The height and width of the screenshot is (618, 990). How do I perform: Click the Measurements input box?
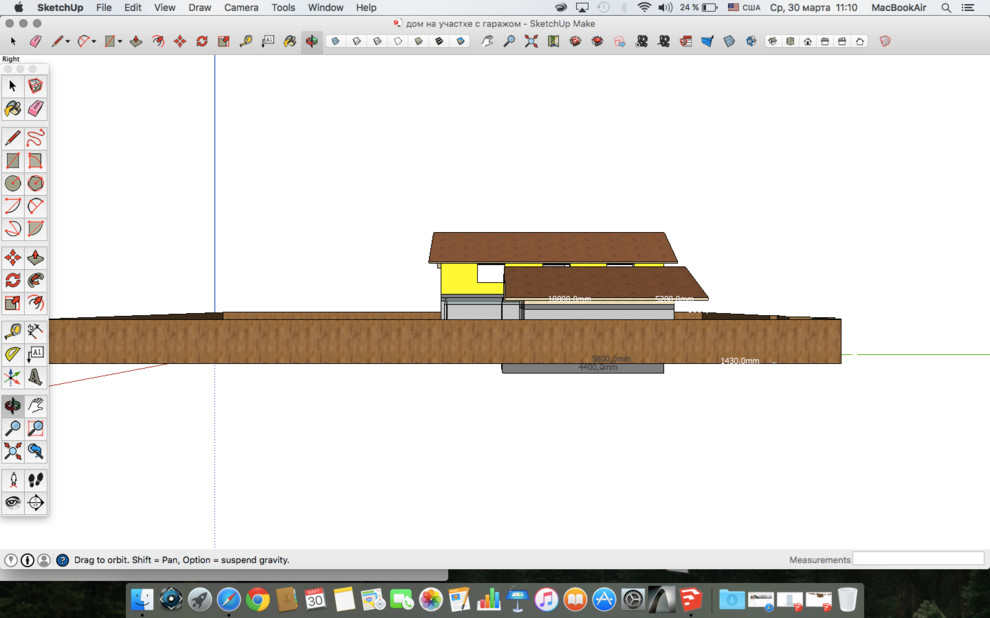(x=918, y=559)
